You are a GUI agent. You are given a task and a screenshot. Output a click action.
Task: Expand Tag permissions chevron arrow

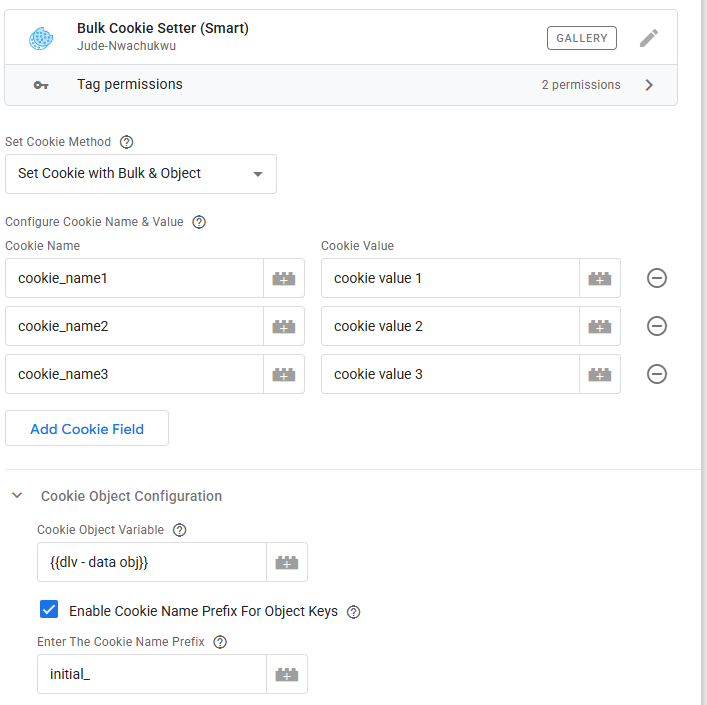tap(649, 85)
